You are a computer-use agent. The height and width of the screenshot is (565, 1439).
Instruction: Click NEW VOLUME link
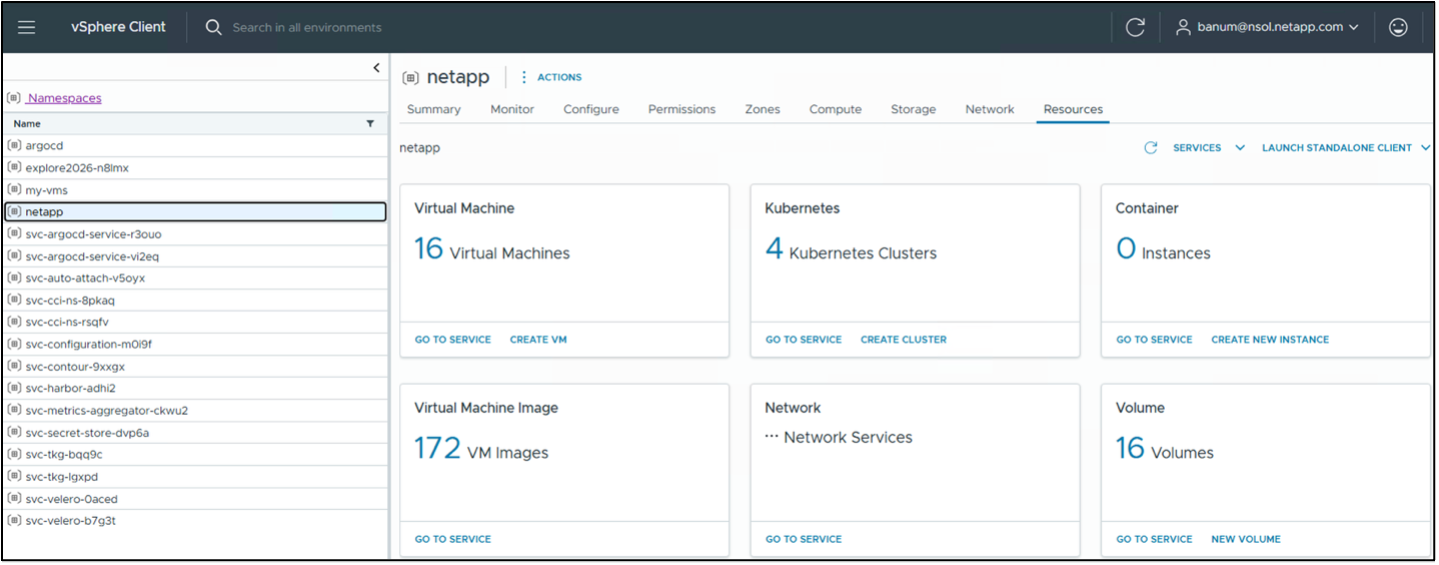[1246, 539]
